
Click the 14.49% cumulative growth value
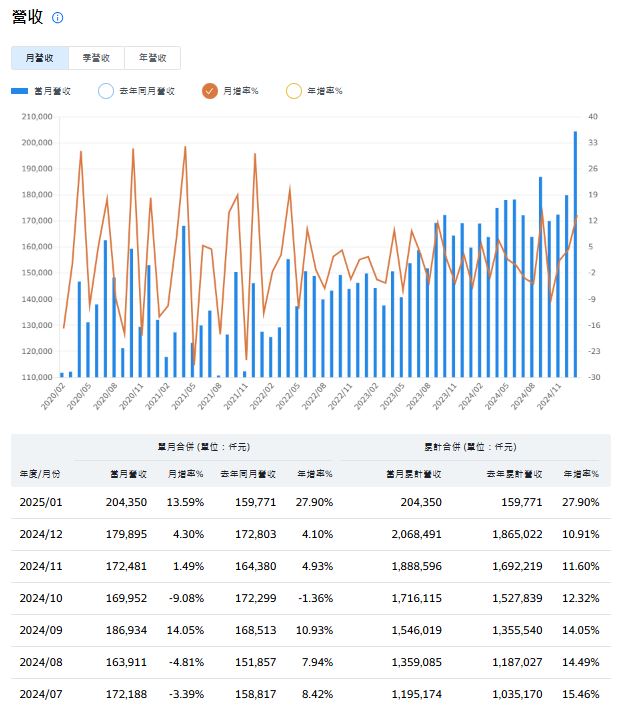click(x=581, y=662)
